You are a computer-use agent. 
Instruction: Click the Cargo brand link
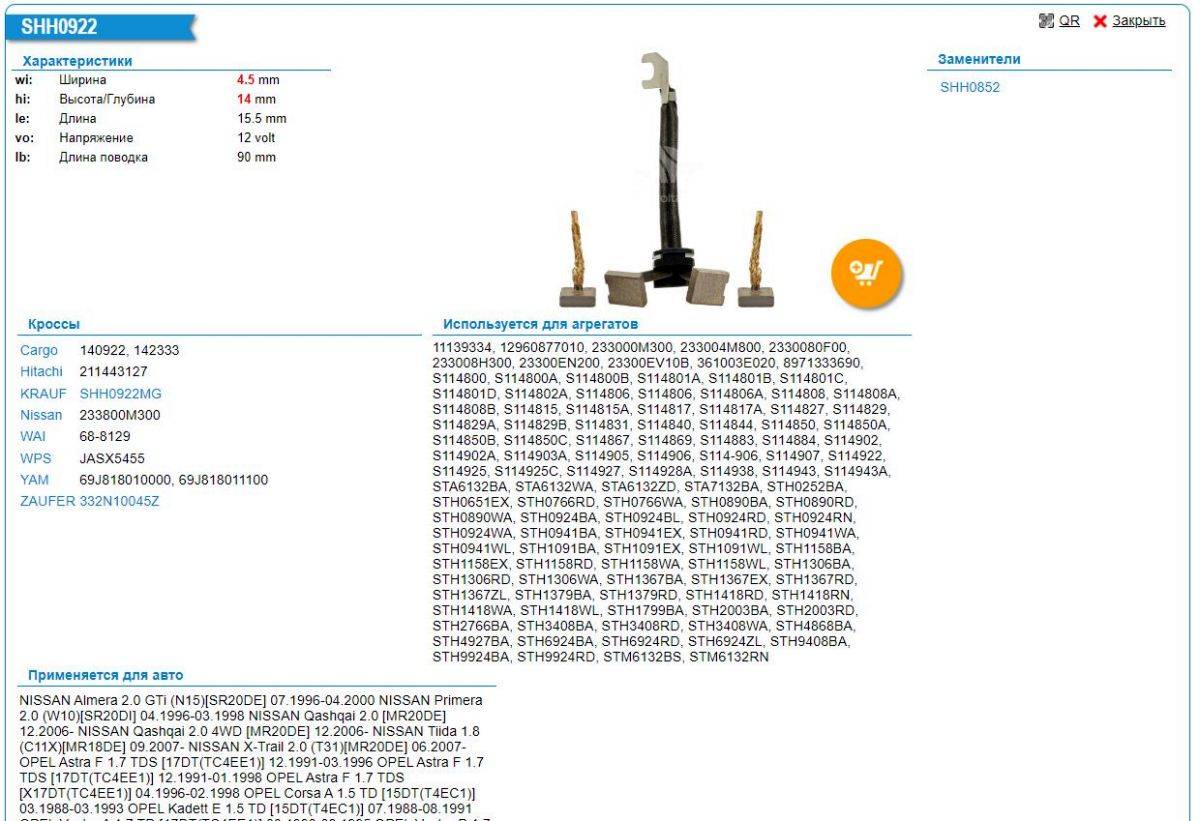pos(38,351)
